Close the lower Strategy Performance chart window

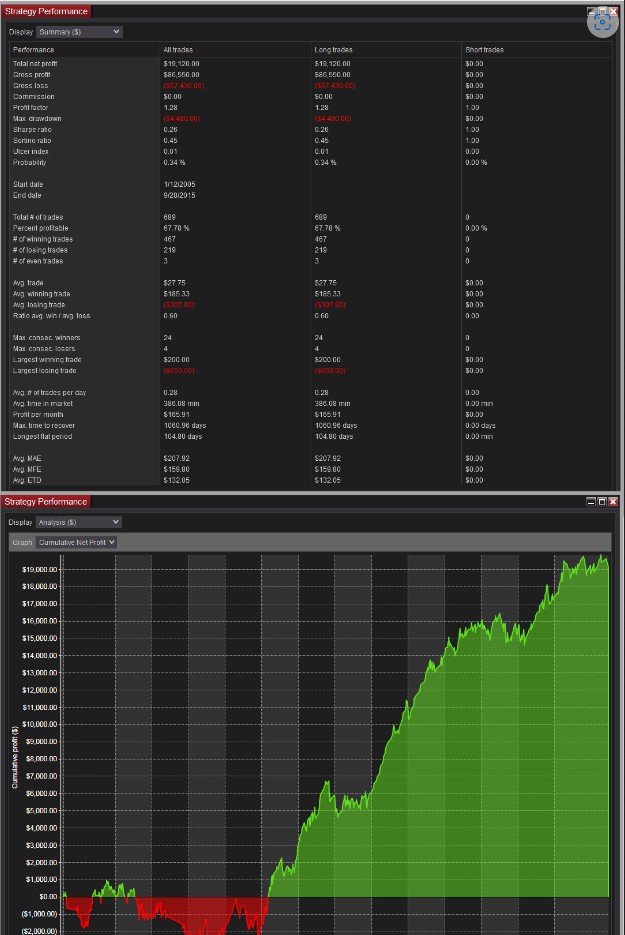(x=613, y=501)
